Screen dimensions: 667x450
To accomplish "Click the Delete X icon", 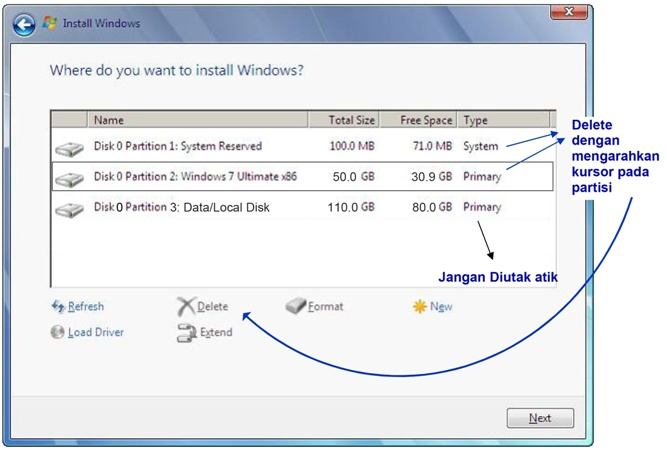I will coord(185,307).
